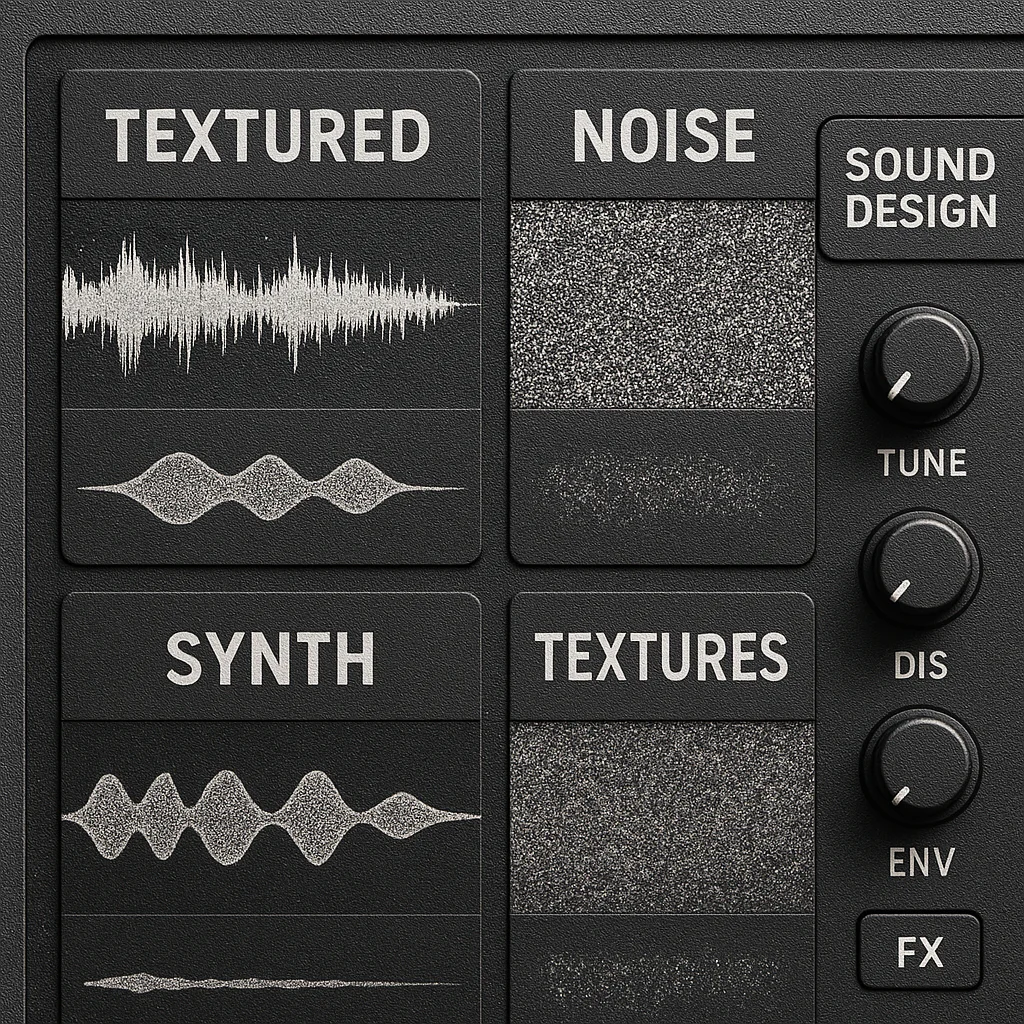Open the TEXTURES category header
1024x1024 pixels.
[x=662, y=656]
